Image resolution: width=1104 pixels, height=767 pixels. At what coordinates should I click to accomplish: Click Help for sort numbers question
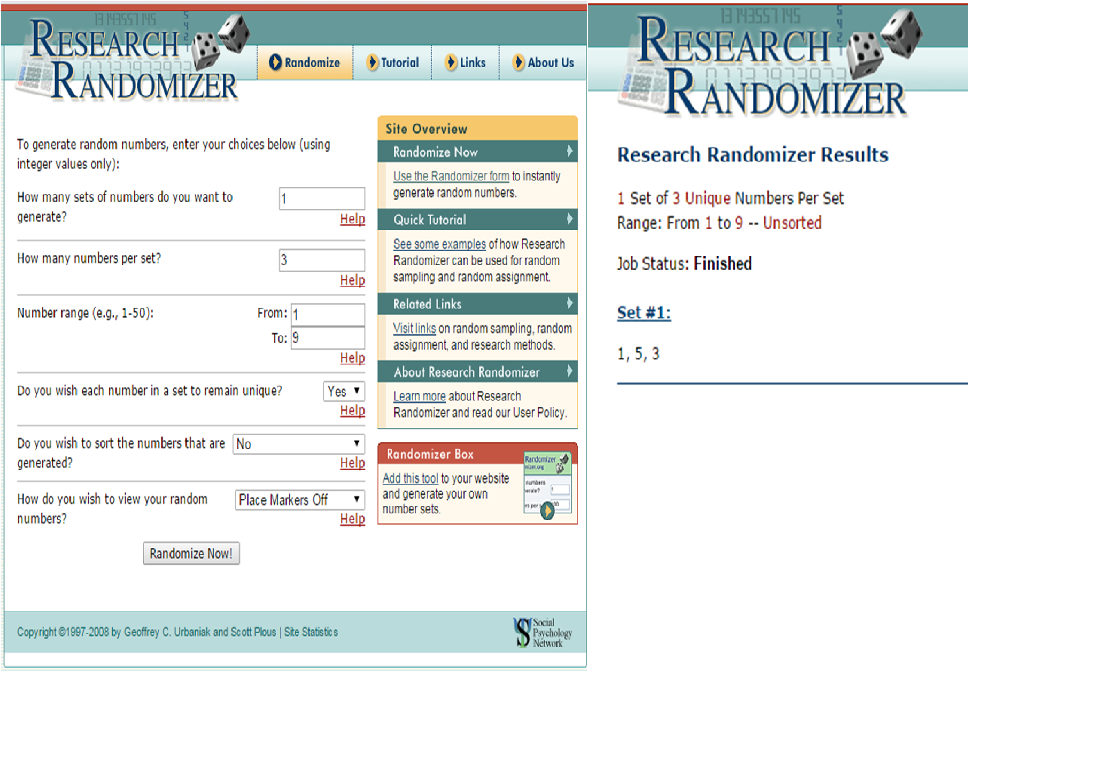pos(352,463)
